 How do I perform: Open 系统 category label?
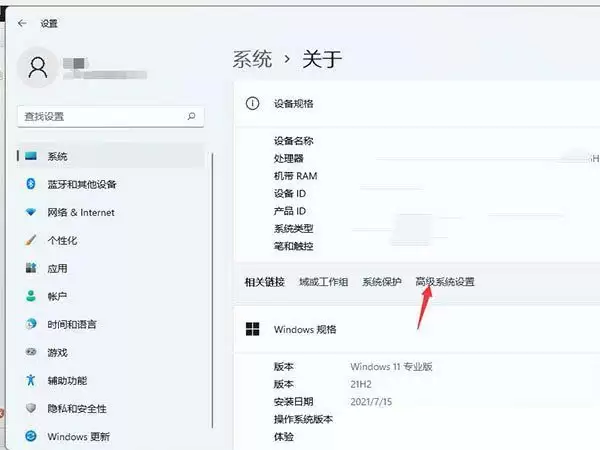(57, 156)
